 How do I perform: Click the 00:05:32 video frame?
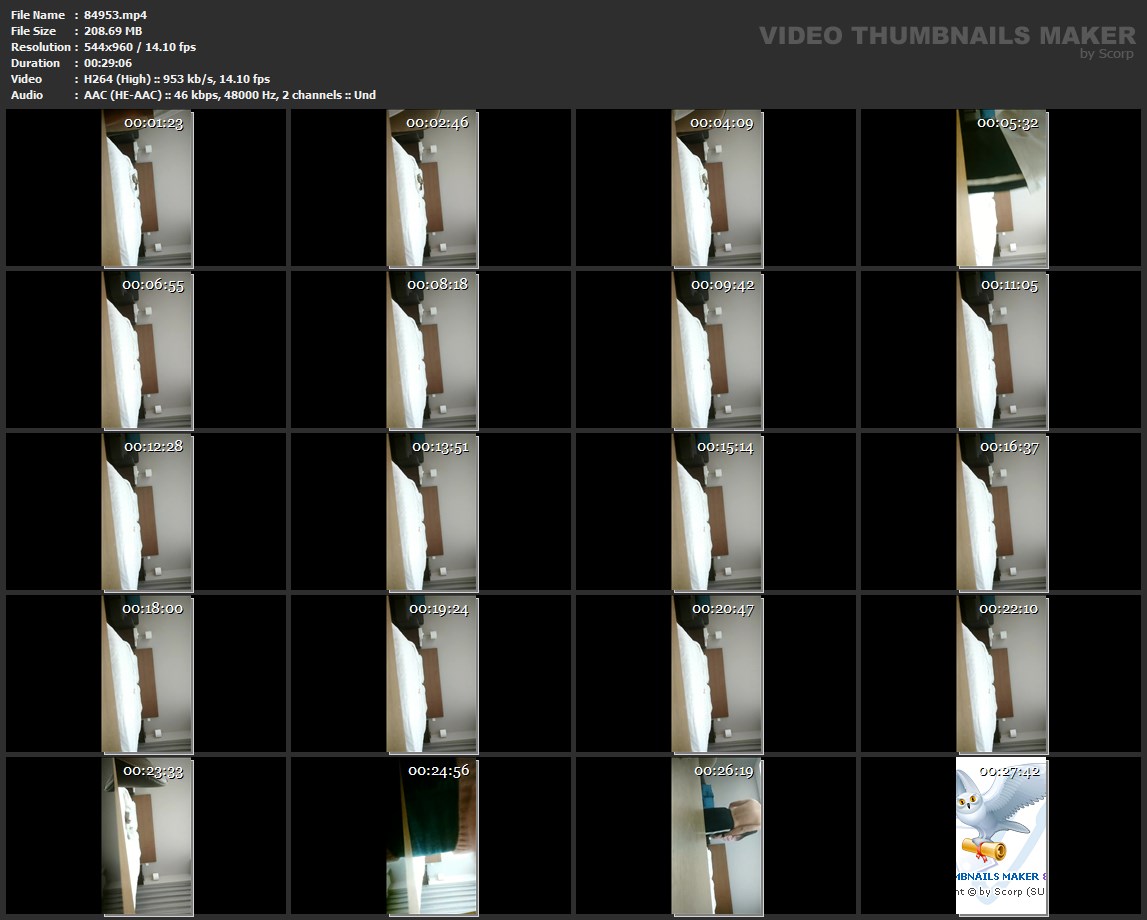tap(1001, 189)
